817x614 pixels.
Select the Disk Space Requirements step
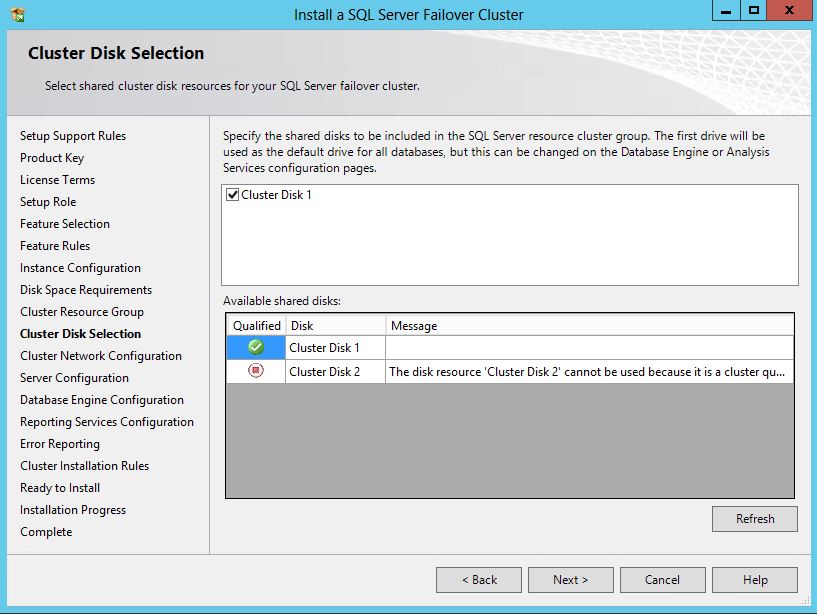[x=86, y=290]
